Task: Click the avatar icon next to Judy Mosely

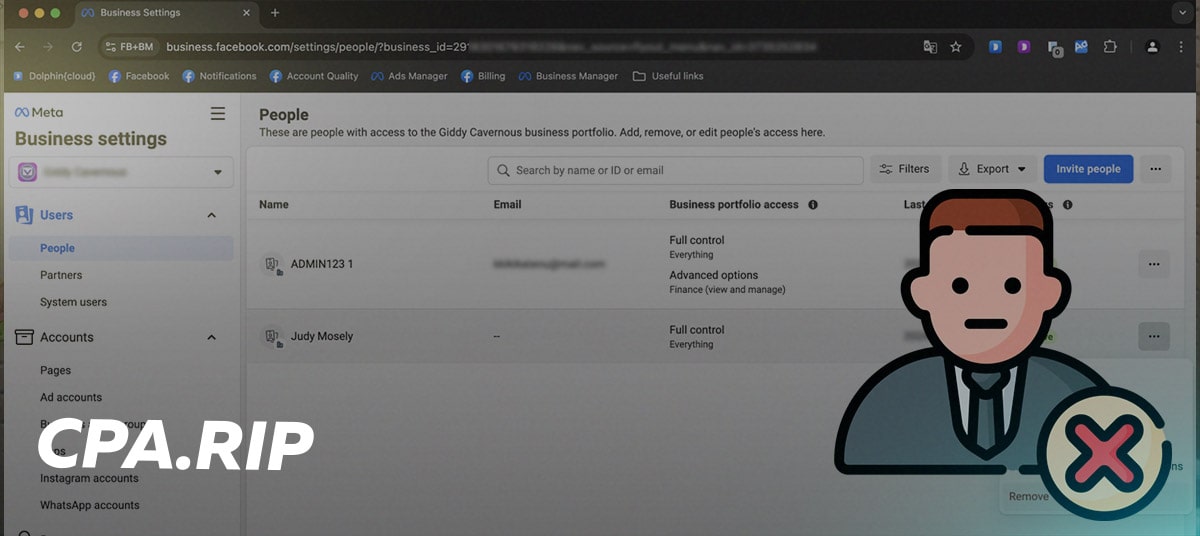Action: 272,337
